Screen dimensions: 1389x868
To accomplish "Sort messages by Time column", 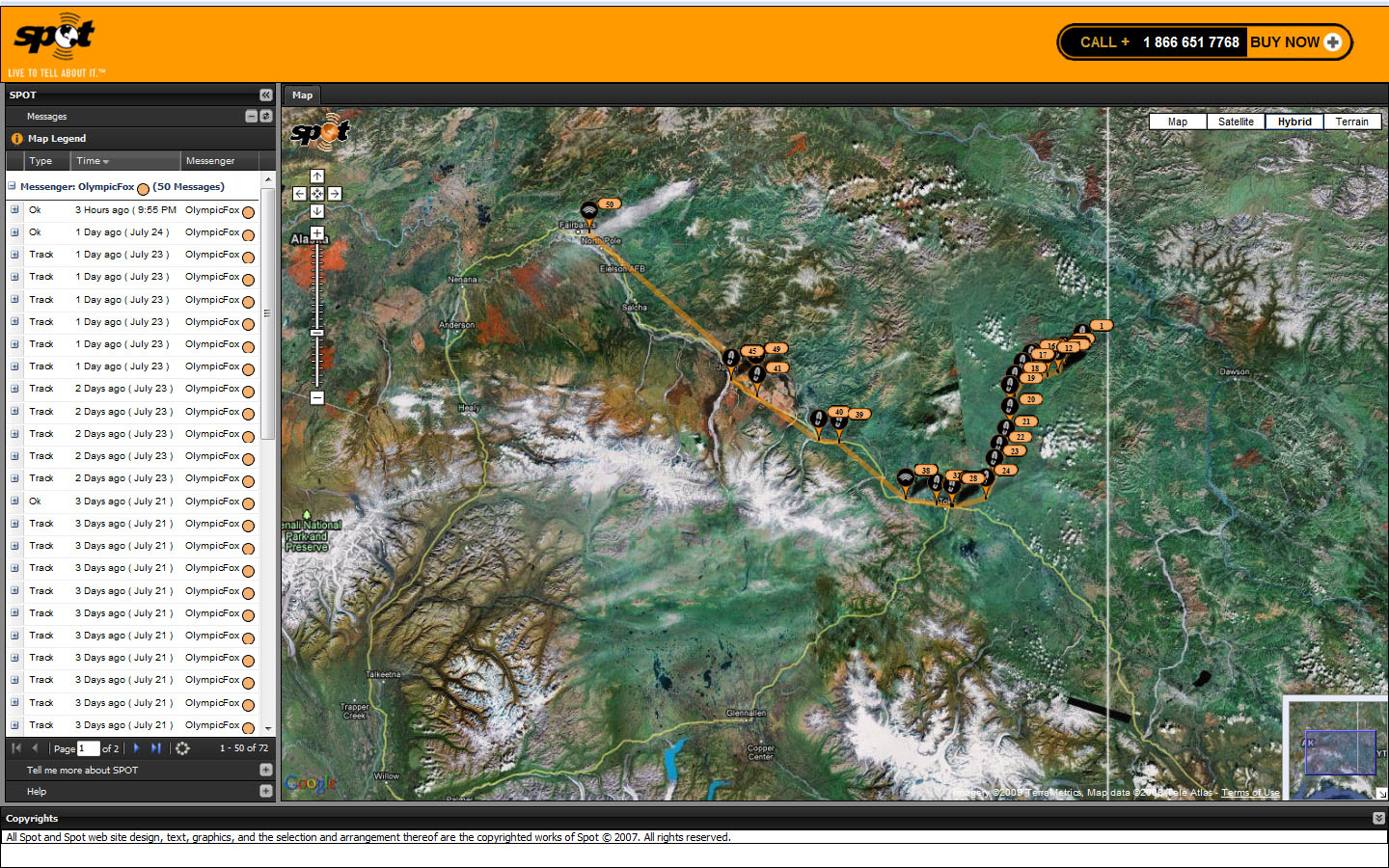I will pos(93,161).
